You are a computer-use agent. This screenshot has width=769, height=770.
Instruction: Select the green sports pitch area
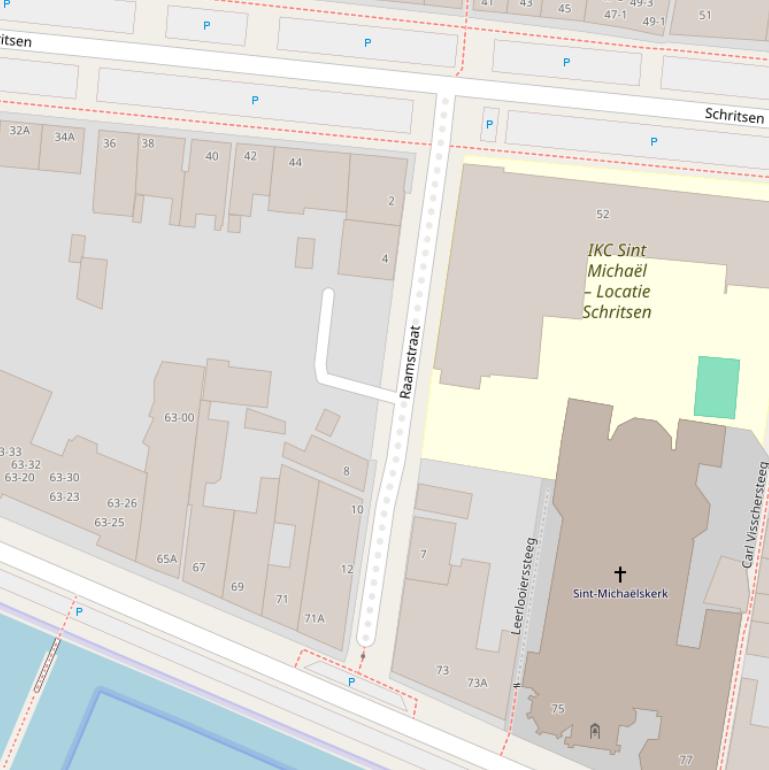click(717, 387)
